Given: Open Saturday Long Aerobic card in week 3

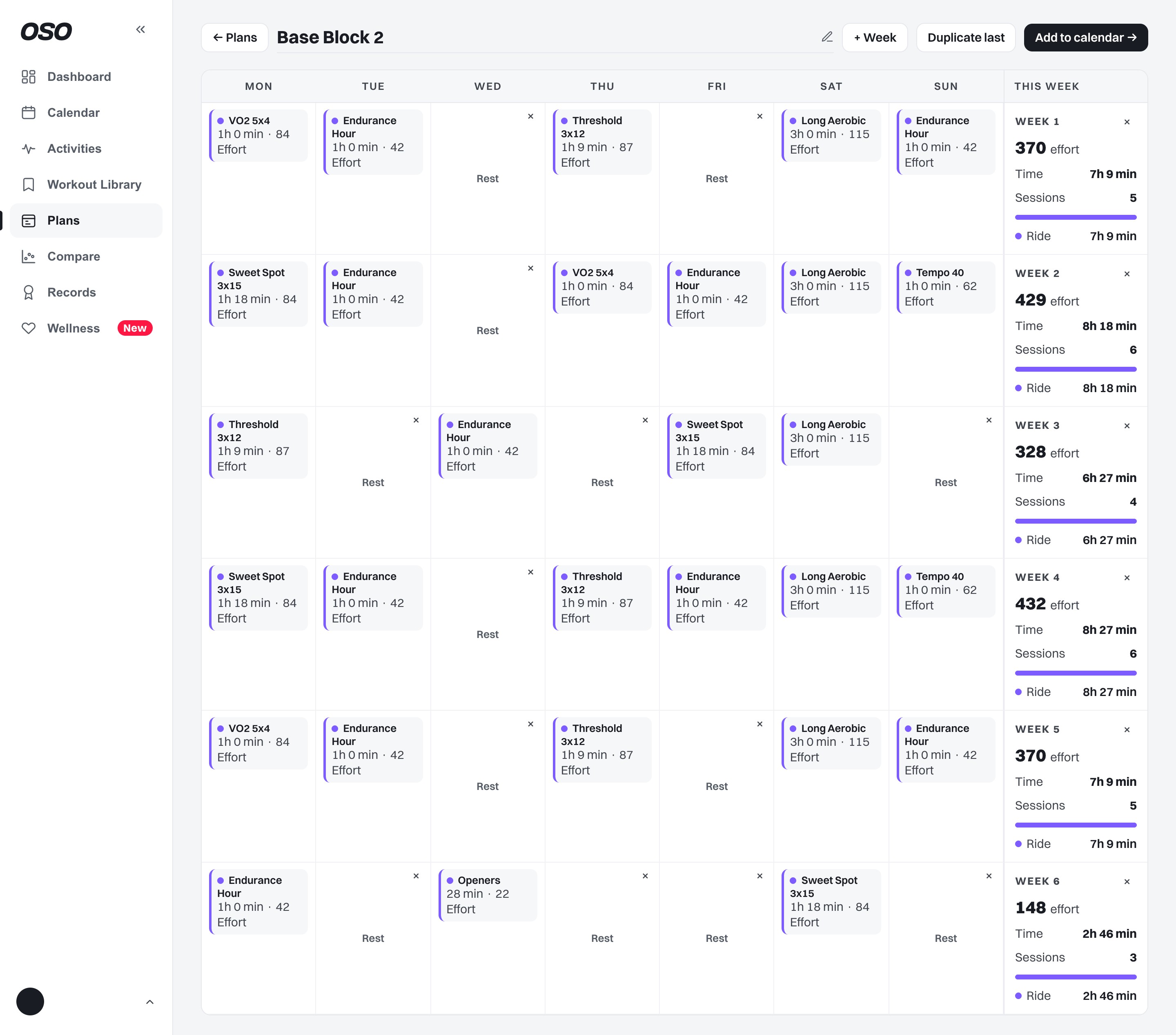Looking at the screenshot, I should (x=831, y=439).
